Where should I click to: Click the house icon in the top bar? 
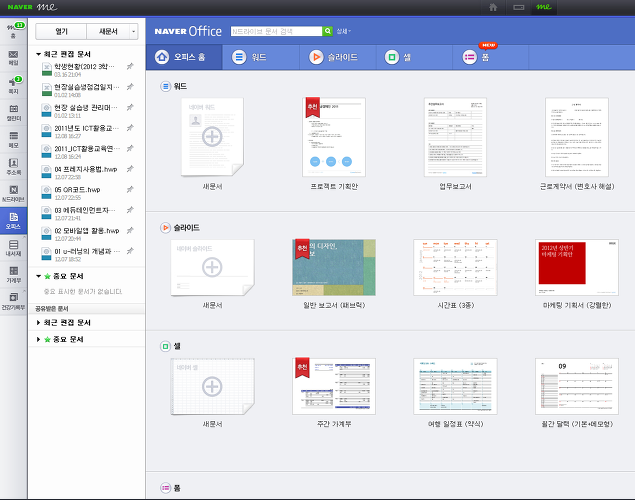point(493,7)
